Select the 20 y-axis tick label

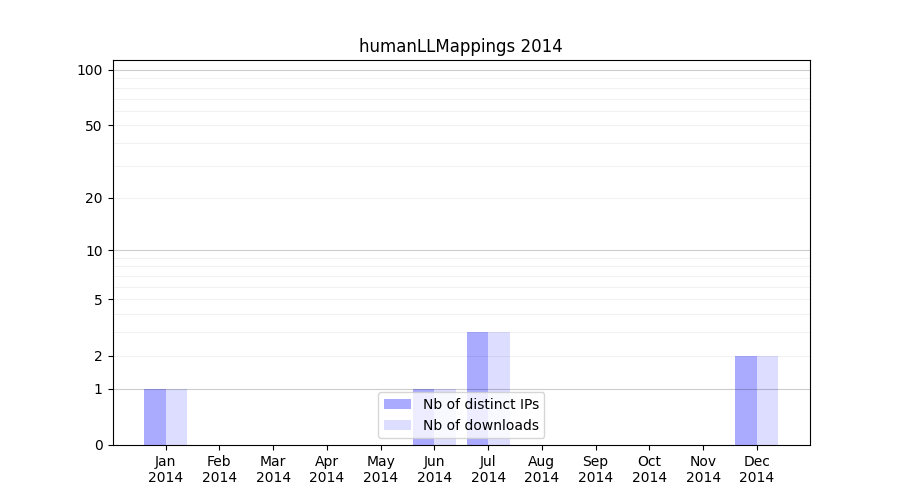click(94, 198)
